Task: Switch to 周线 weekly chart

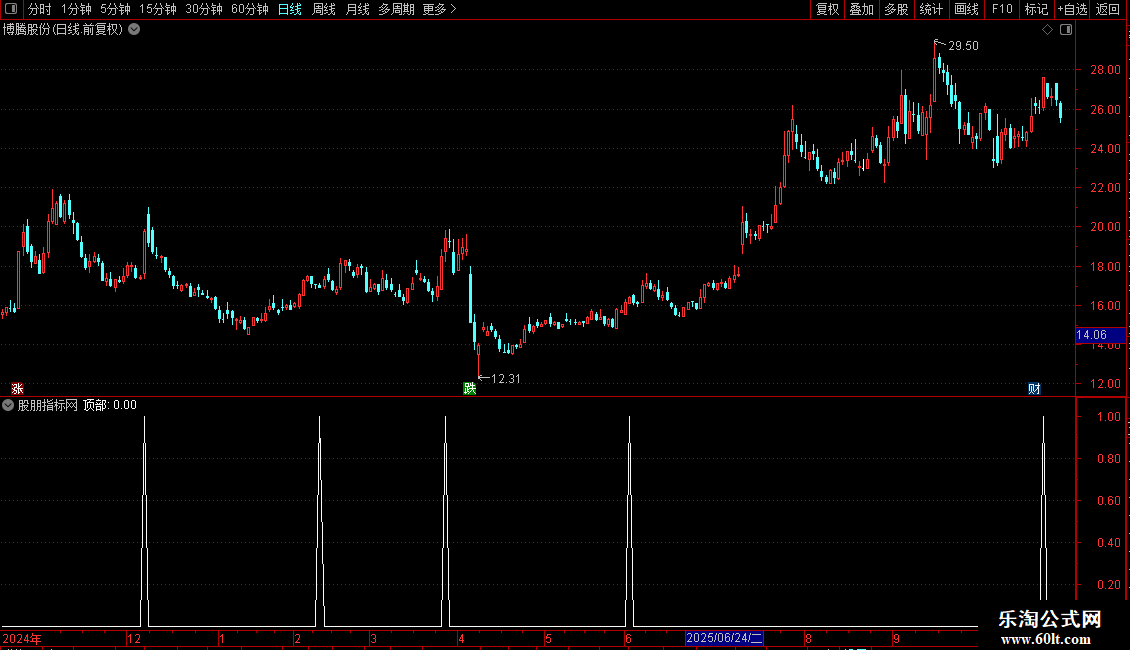Action: click(x=324, y=9)
